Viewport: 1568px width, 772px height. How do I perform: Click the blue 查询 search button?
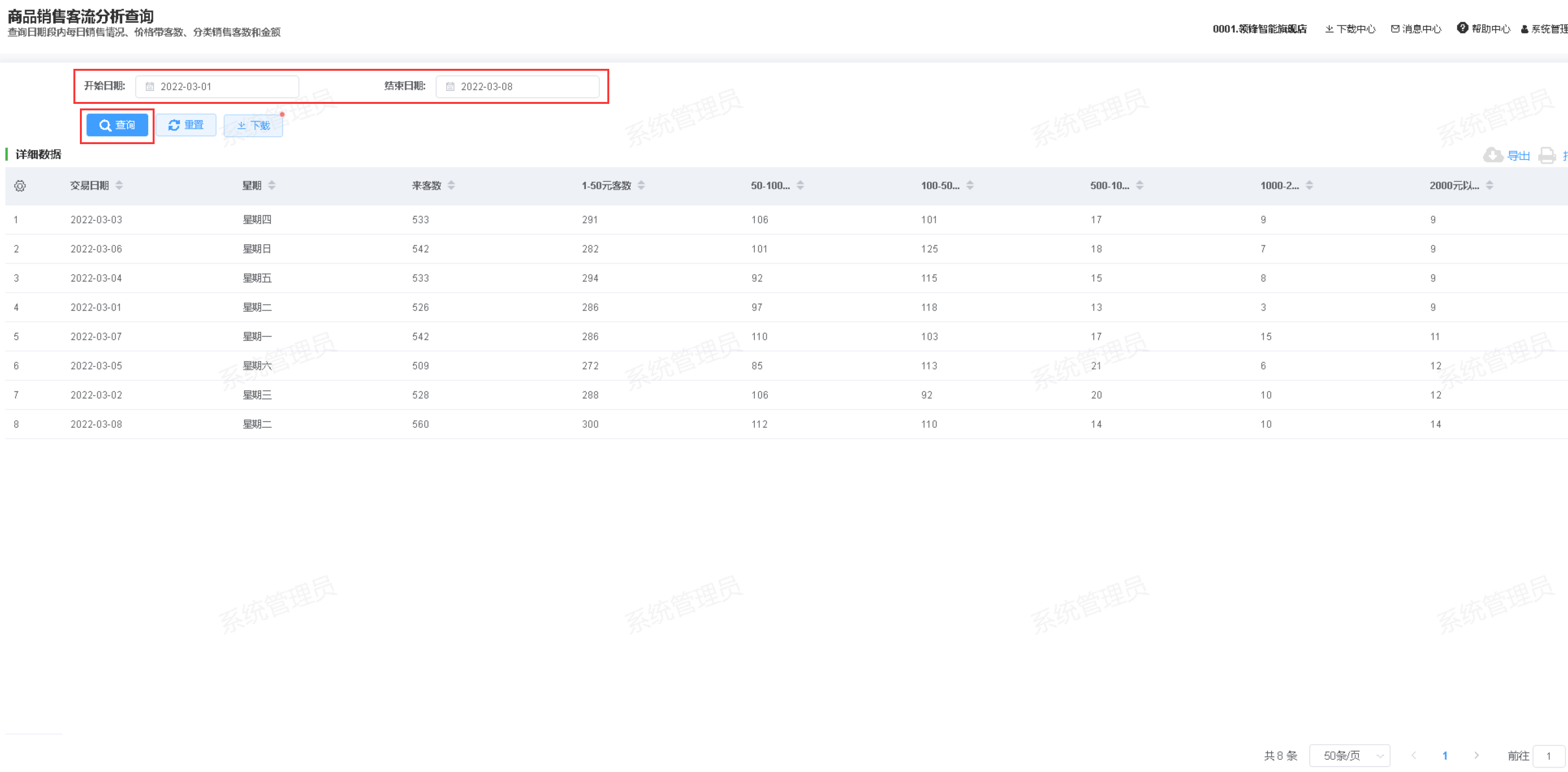pos(117,125)
